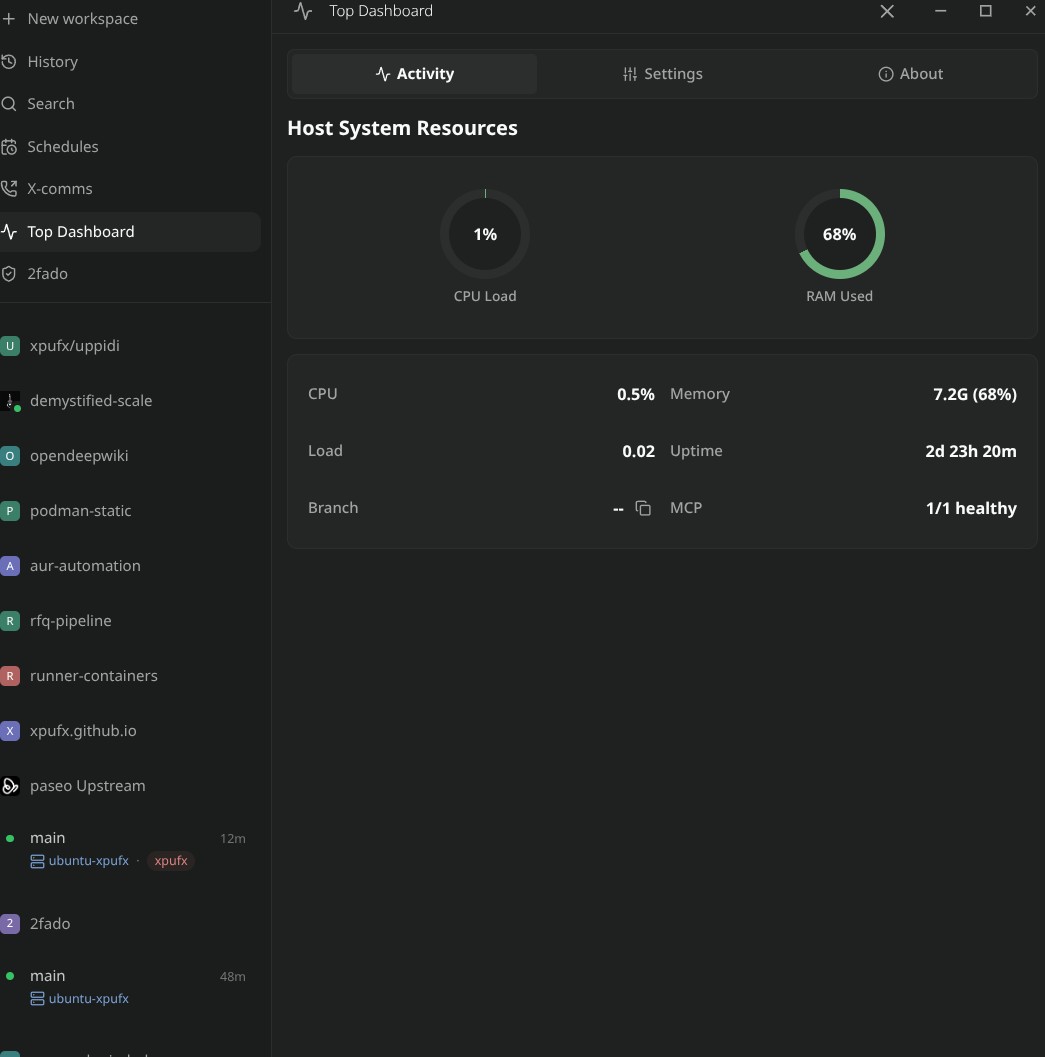This screenshot has height=1057, width=1045.
Task: Click the 2fado shield icon
Action: (8, 274)
